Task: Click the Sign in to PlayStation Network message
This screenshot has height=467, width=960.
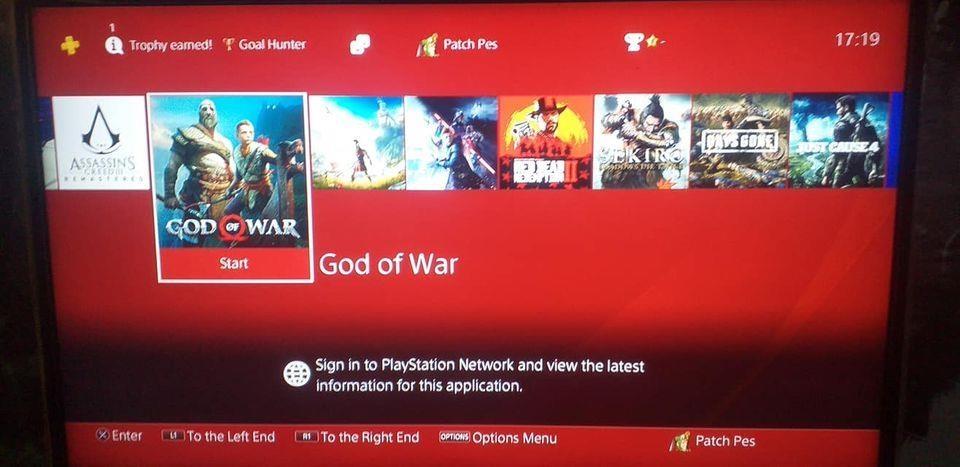Action: pos(479,376)
